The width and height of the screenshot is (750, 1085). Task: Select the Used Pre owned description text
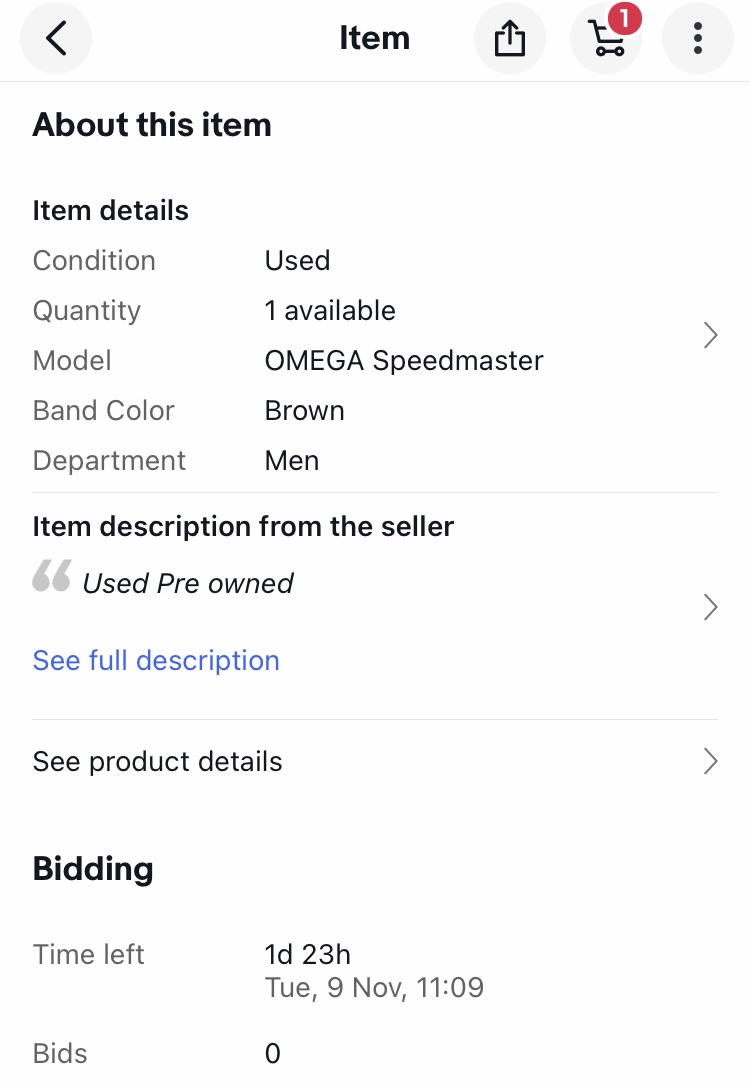[188, 583]
